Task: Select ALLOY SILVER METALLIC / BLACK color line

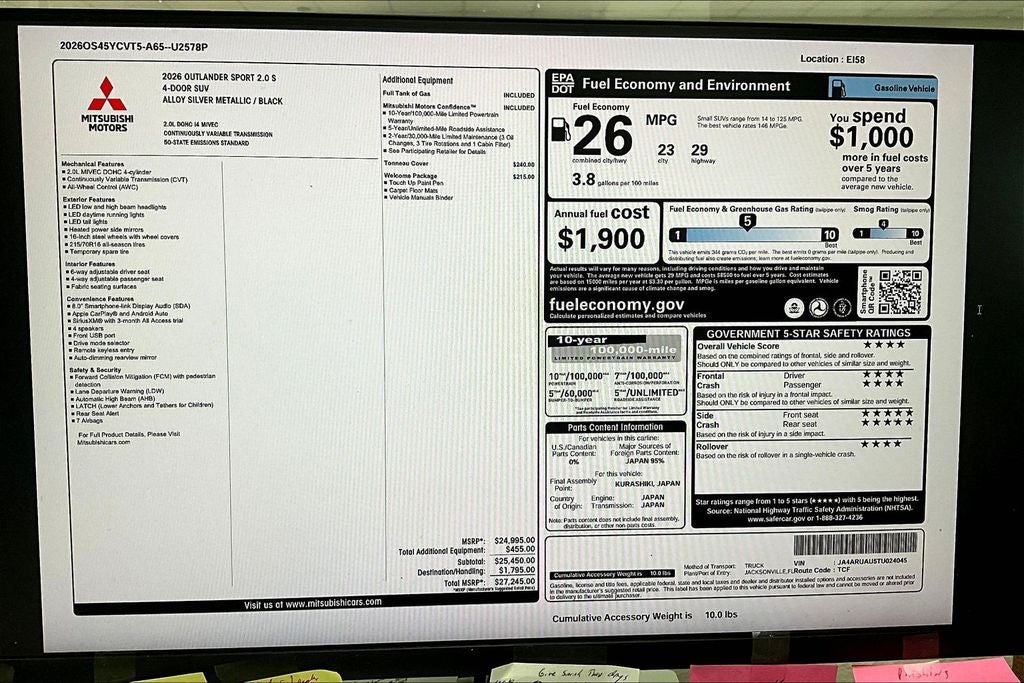Action: tap(223, 101)
